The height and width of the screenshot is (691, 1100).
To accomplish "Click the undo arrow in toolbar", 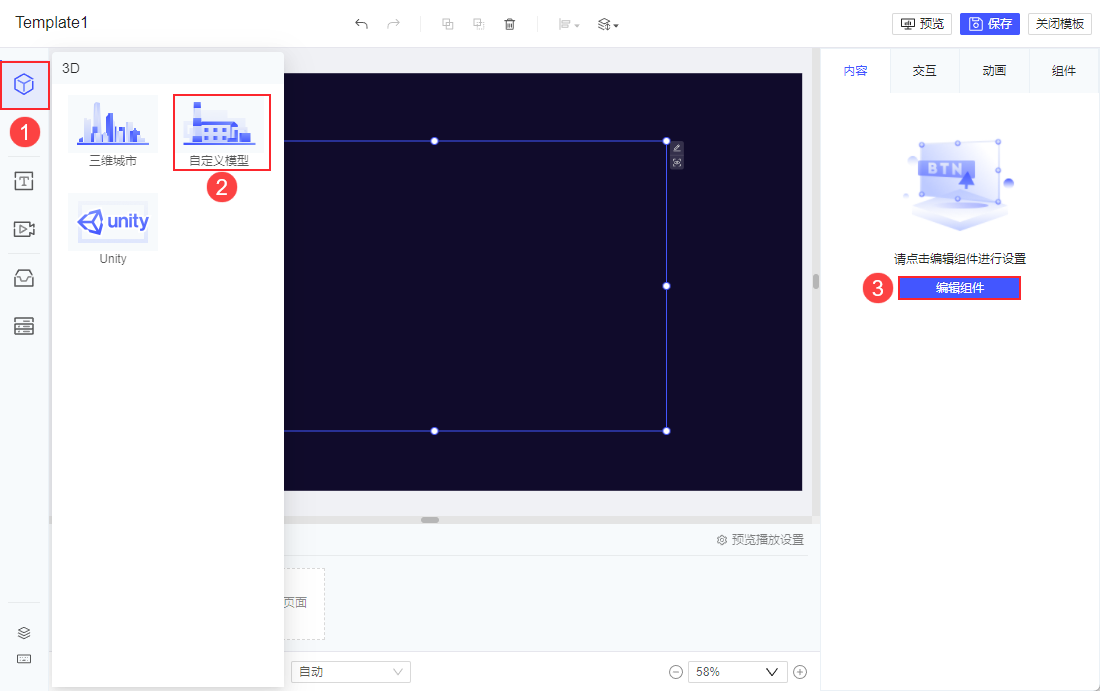I will tap(361, 24).
